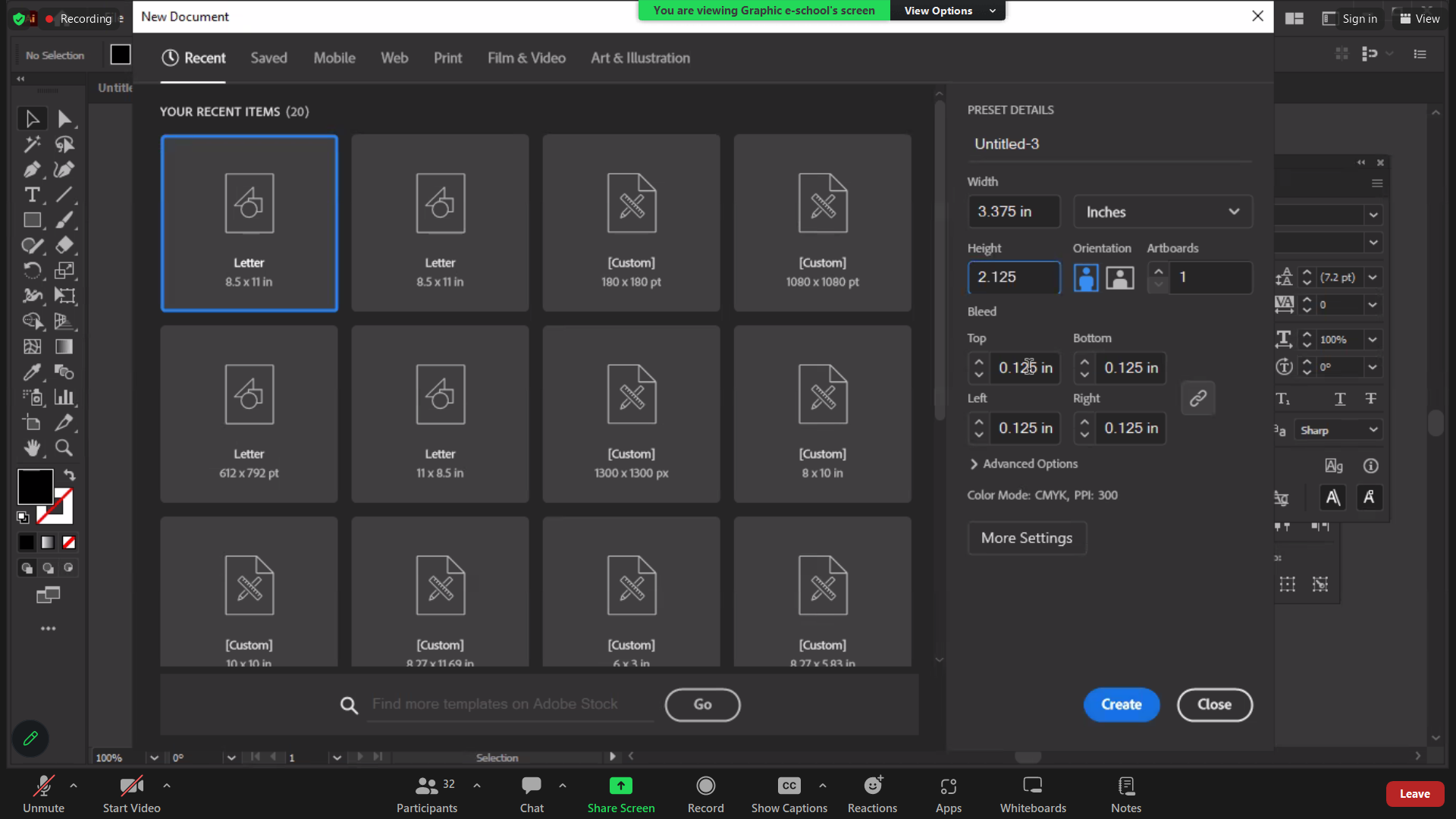The image size is (1456, 819).
Task: Change screen mode button
Action: pyautogui.click(x=48, y=595)
